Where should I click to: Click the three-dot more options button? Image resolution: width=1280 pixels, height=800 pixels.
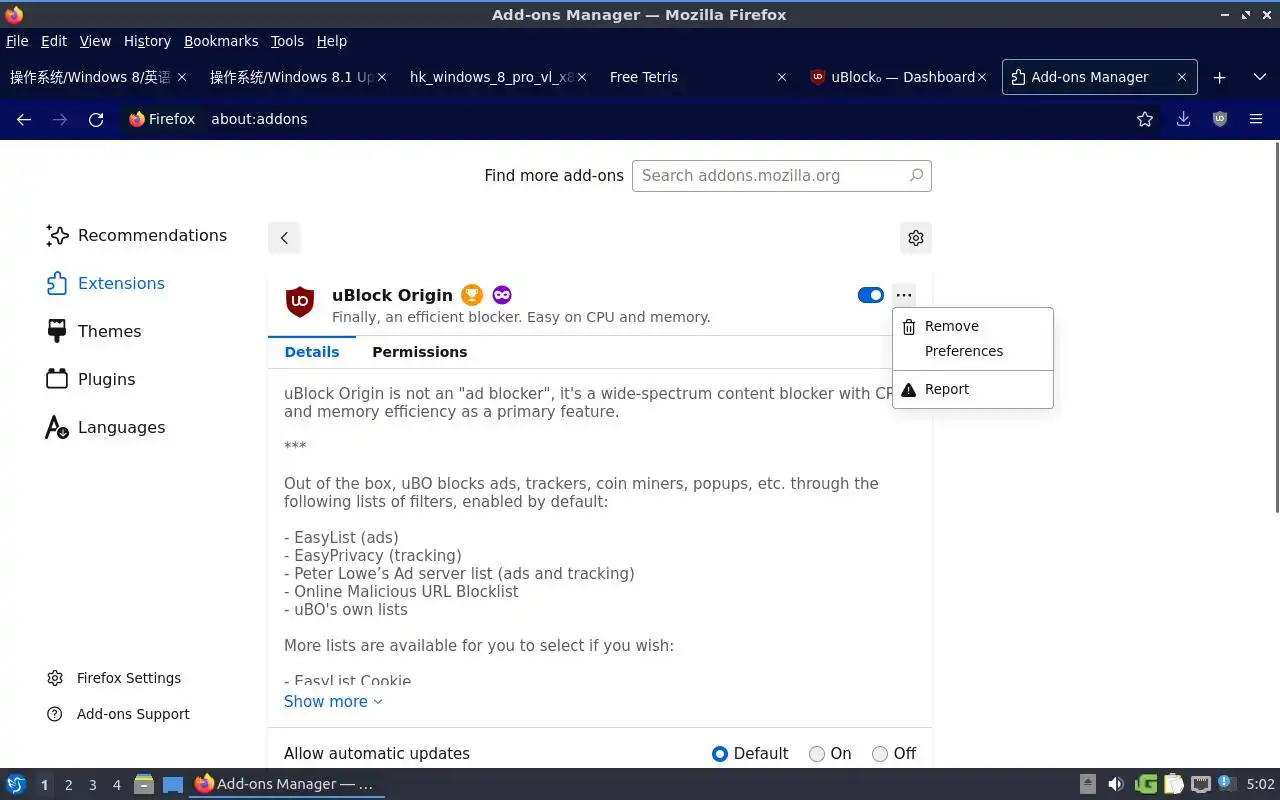pos(904,295)
